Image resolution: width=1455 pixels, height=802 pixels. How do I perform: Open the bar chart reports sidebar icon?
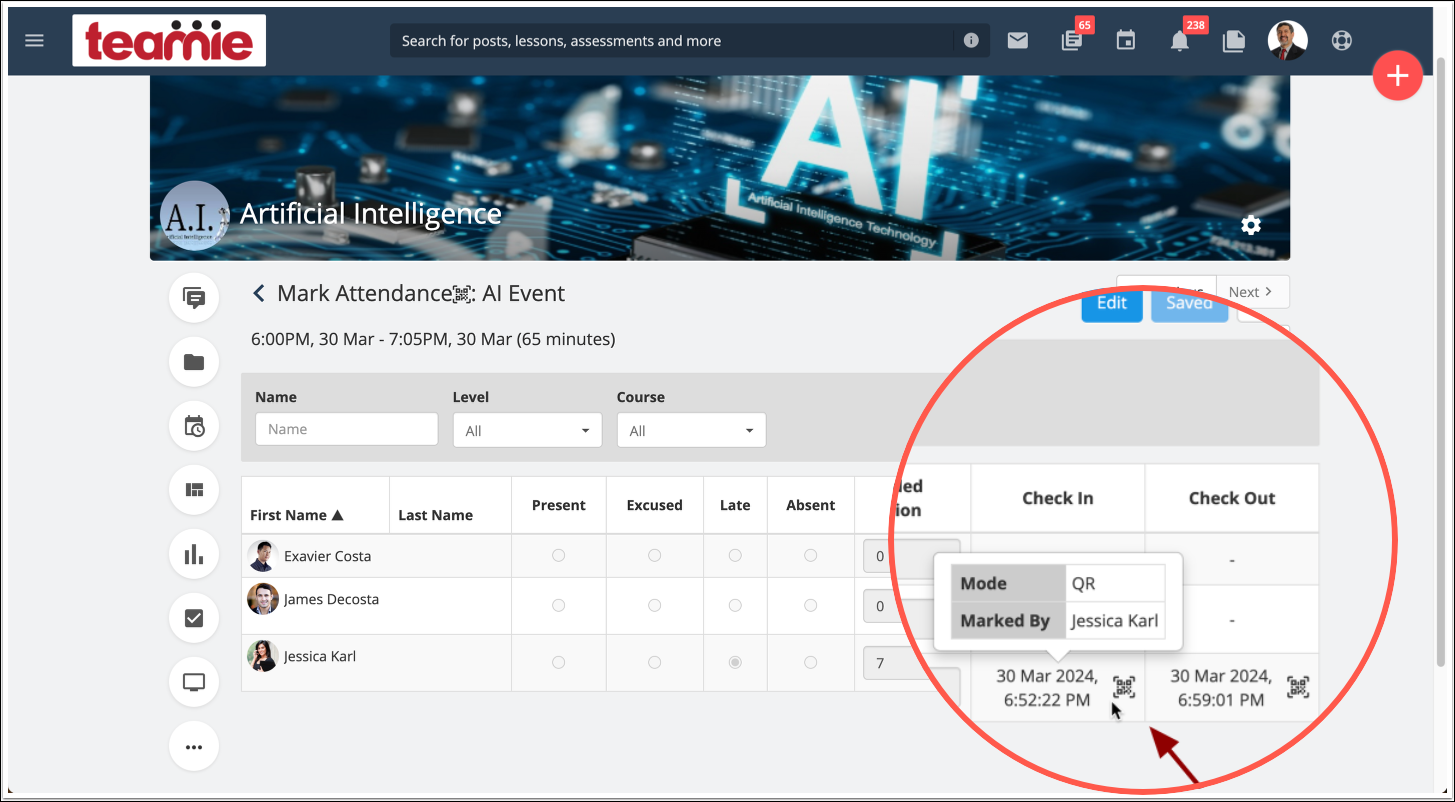click(194, 554)
